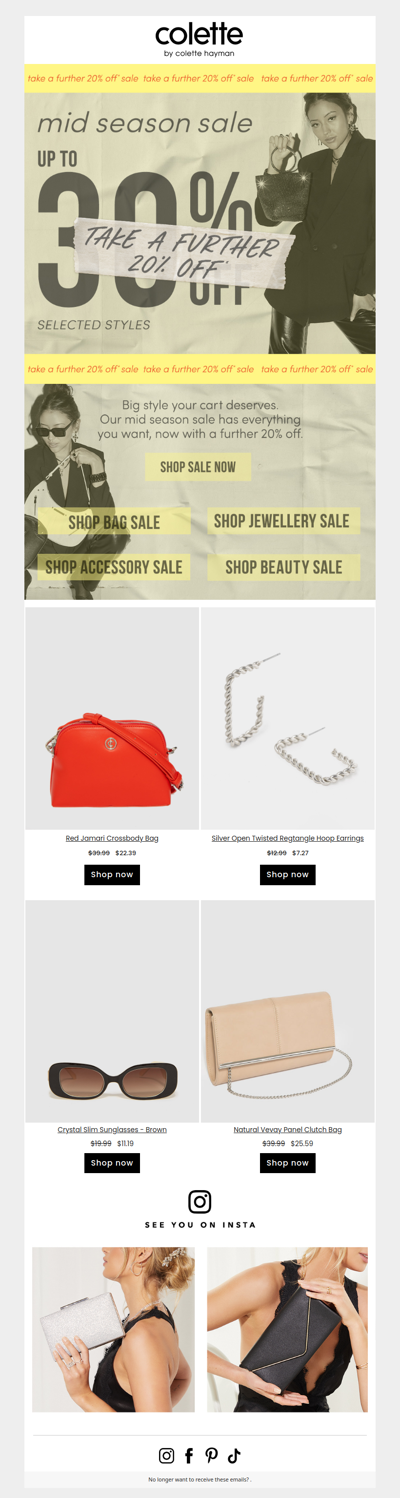Select the Shop Accessory Sale button
Screen dimensions: 400x1498
click(114, 567)
